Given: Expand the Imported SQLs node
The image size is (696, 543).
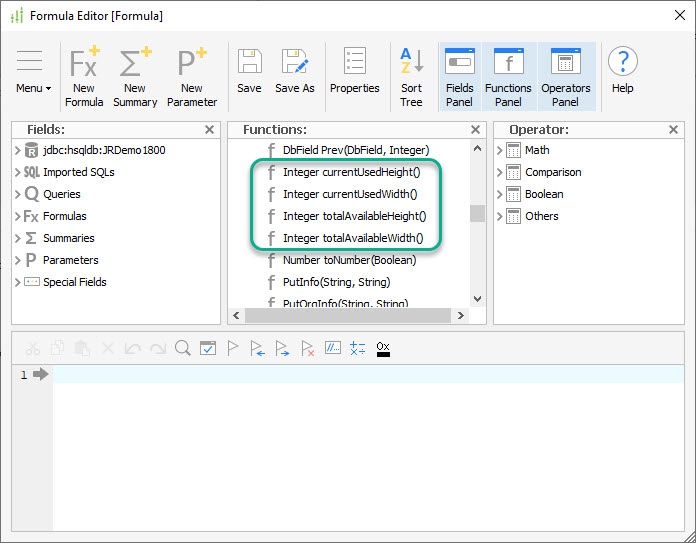Looking at the screenshot, I should 18,172.
